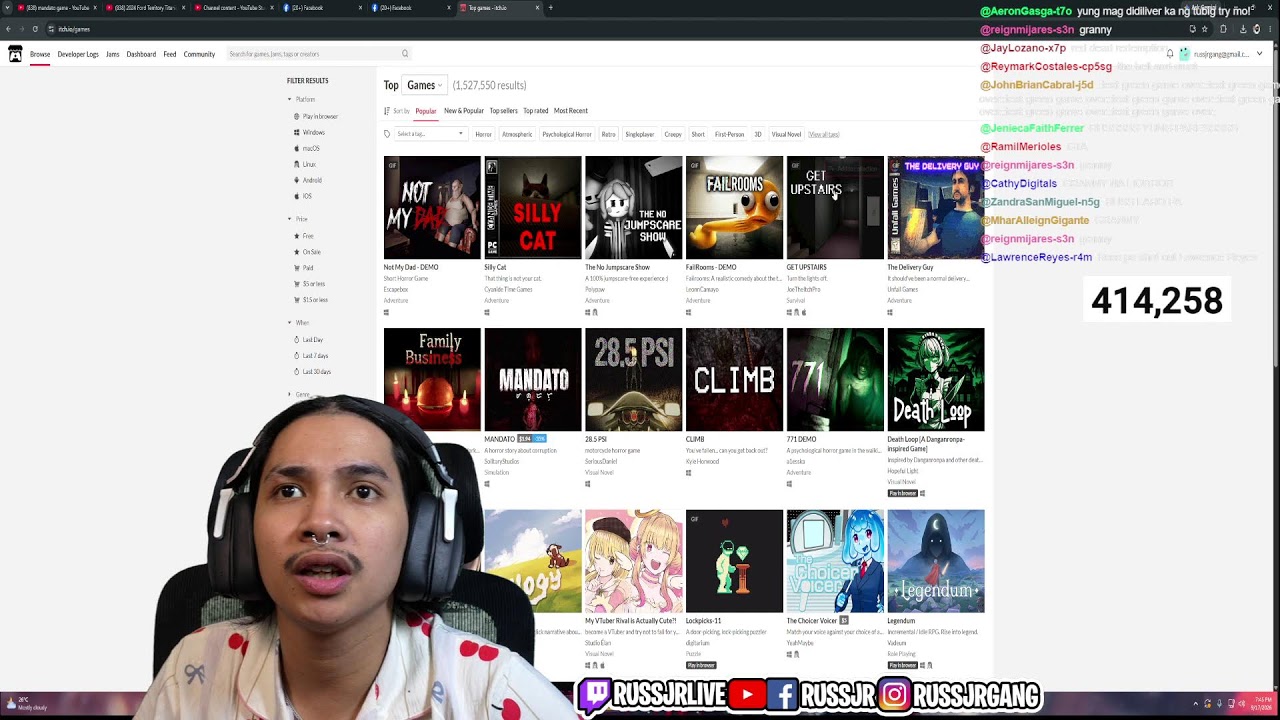Open a new browser tab with plus

[x=550, y=8]
